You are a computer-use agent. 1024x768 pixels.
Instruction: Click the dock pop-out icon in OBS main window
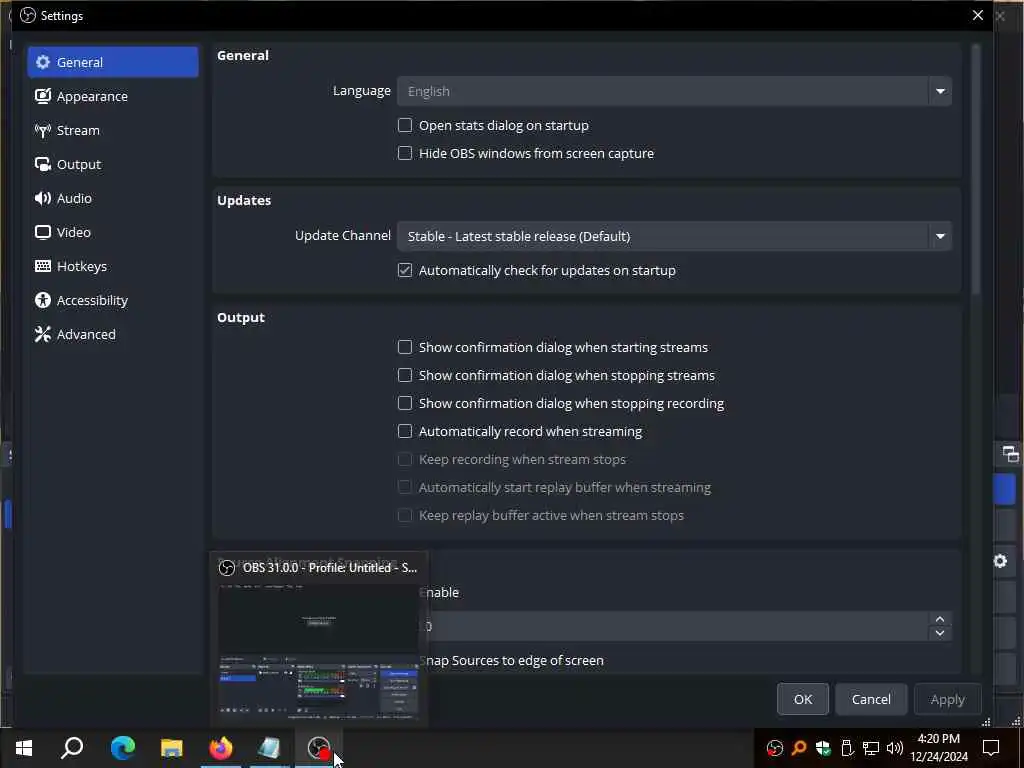click(1010, 454)
